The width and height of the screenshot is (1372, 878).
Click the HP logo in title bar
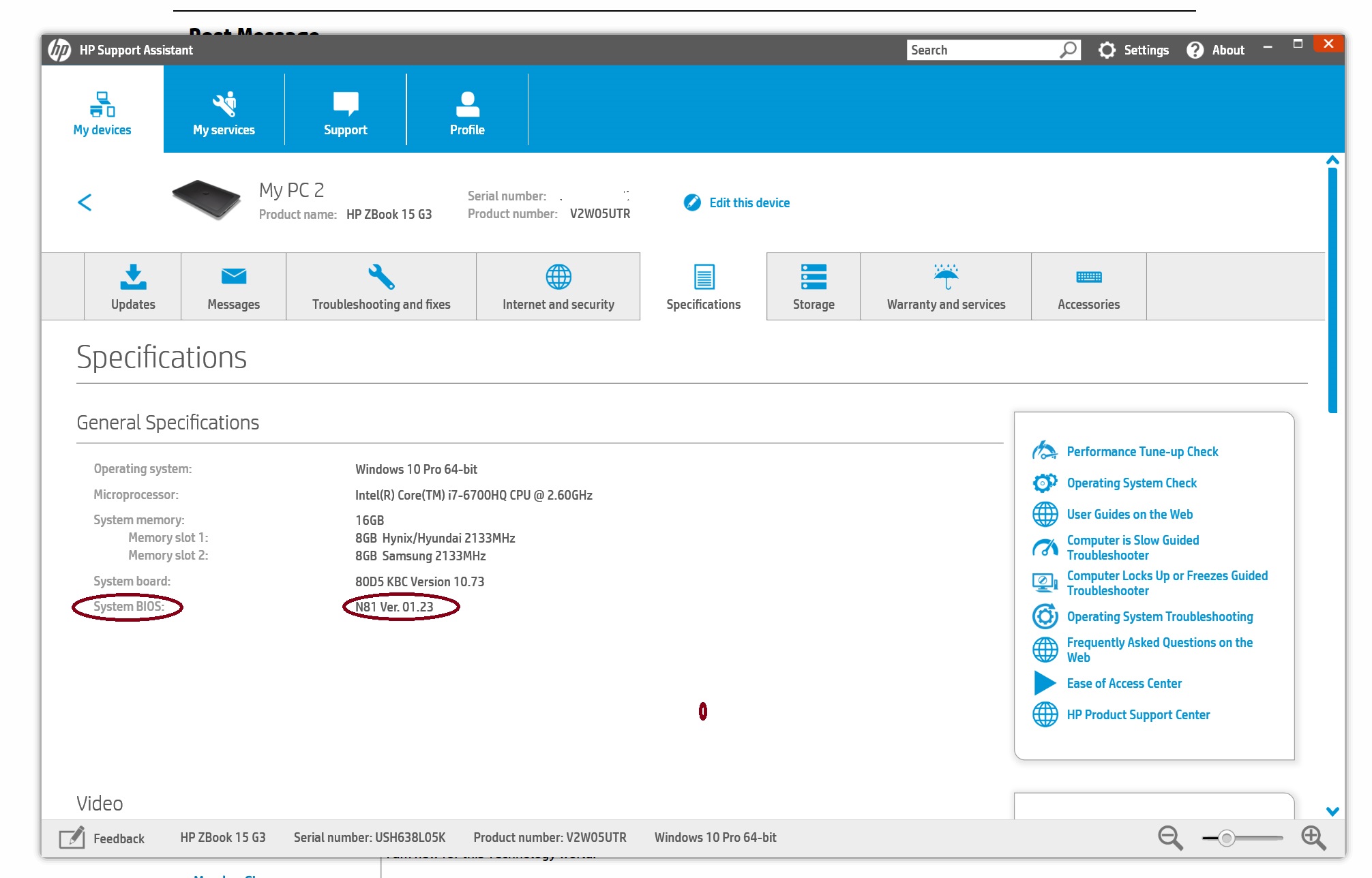[59, 50]
